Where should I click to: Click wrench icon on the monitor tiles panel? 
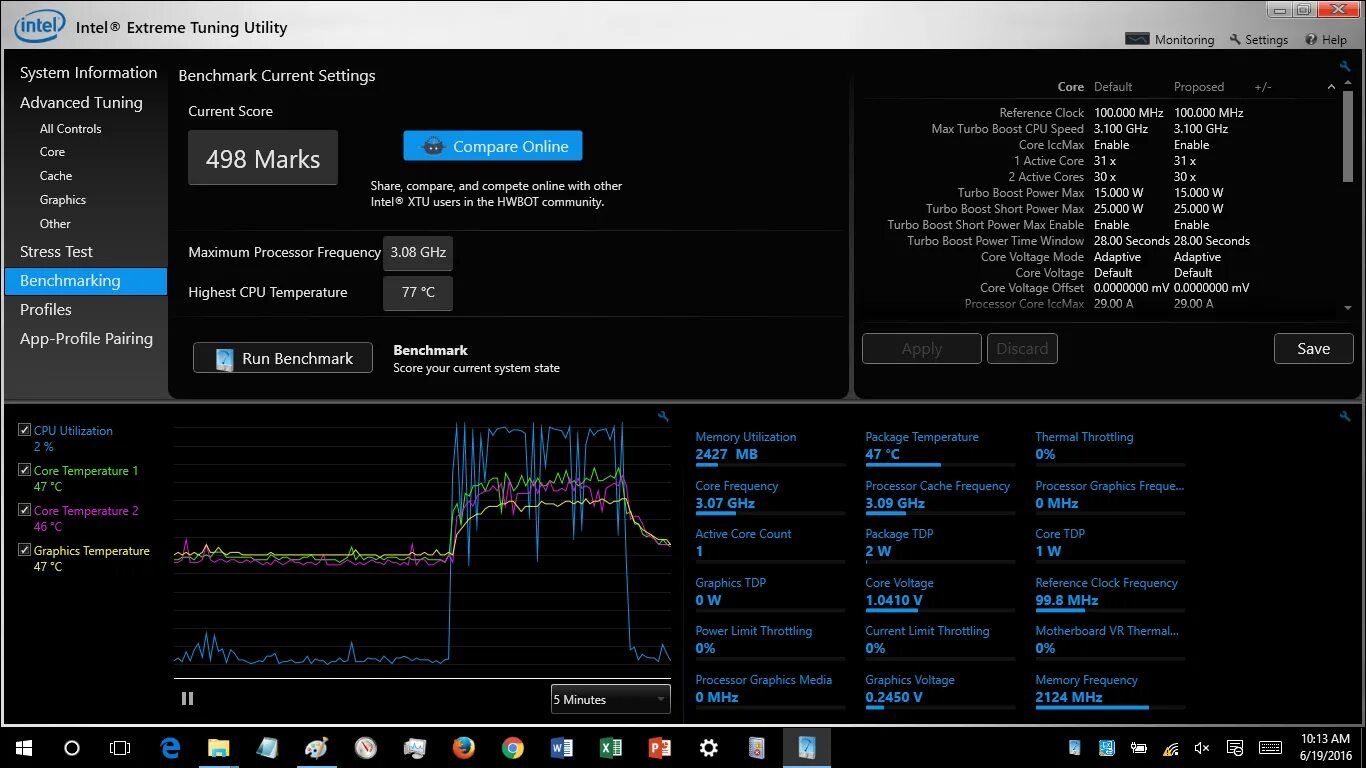(x=1345, y=416)
